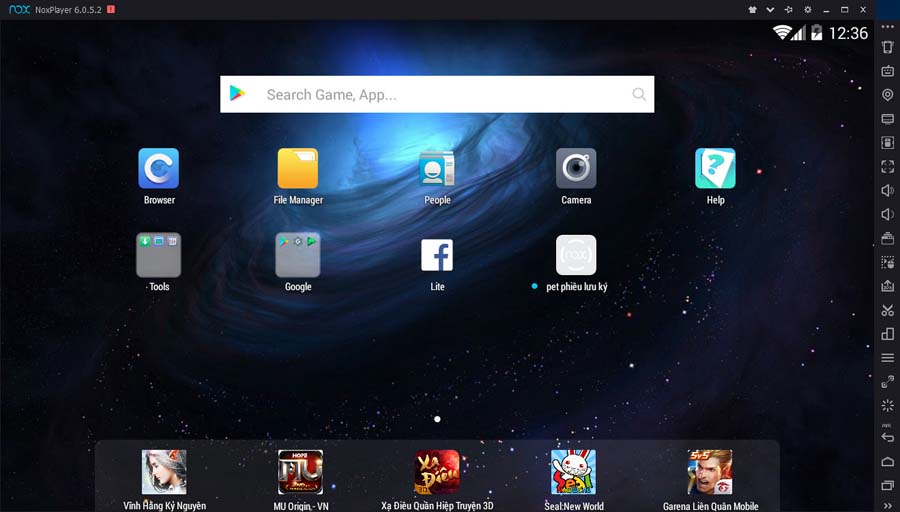Click the NoxPlayer logo in title bar
The image size is (900, 512).
point(20,10)
